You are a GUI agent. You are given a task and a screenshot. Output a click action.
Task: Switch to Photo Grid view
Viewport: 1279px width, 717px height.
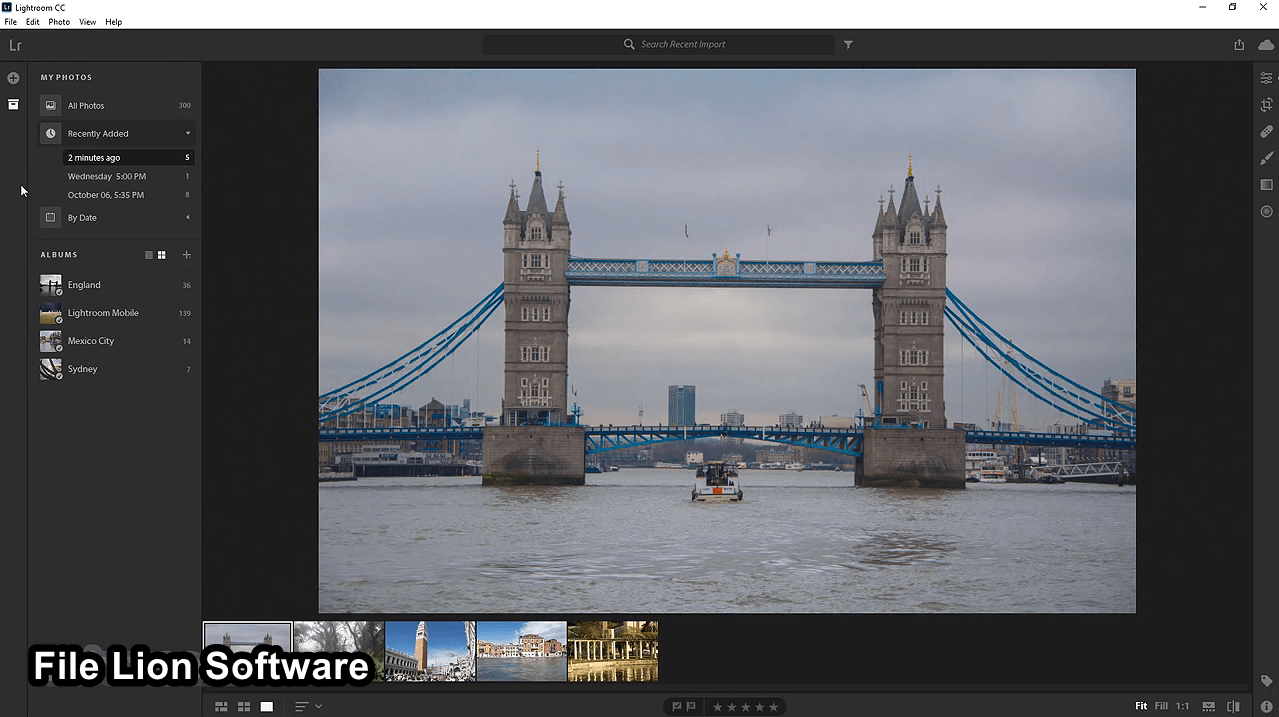point(221,706)
